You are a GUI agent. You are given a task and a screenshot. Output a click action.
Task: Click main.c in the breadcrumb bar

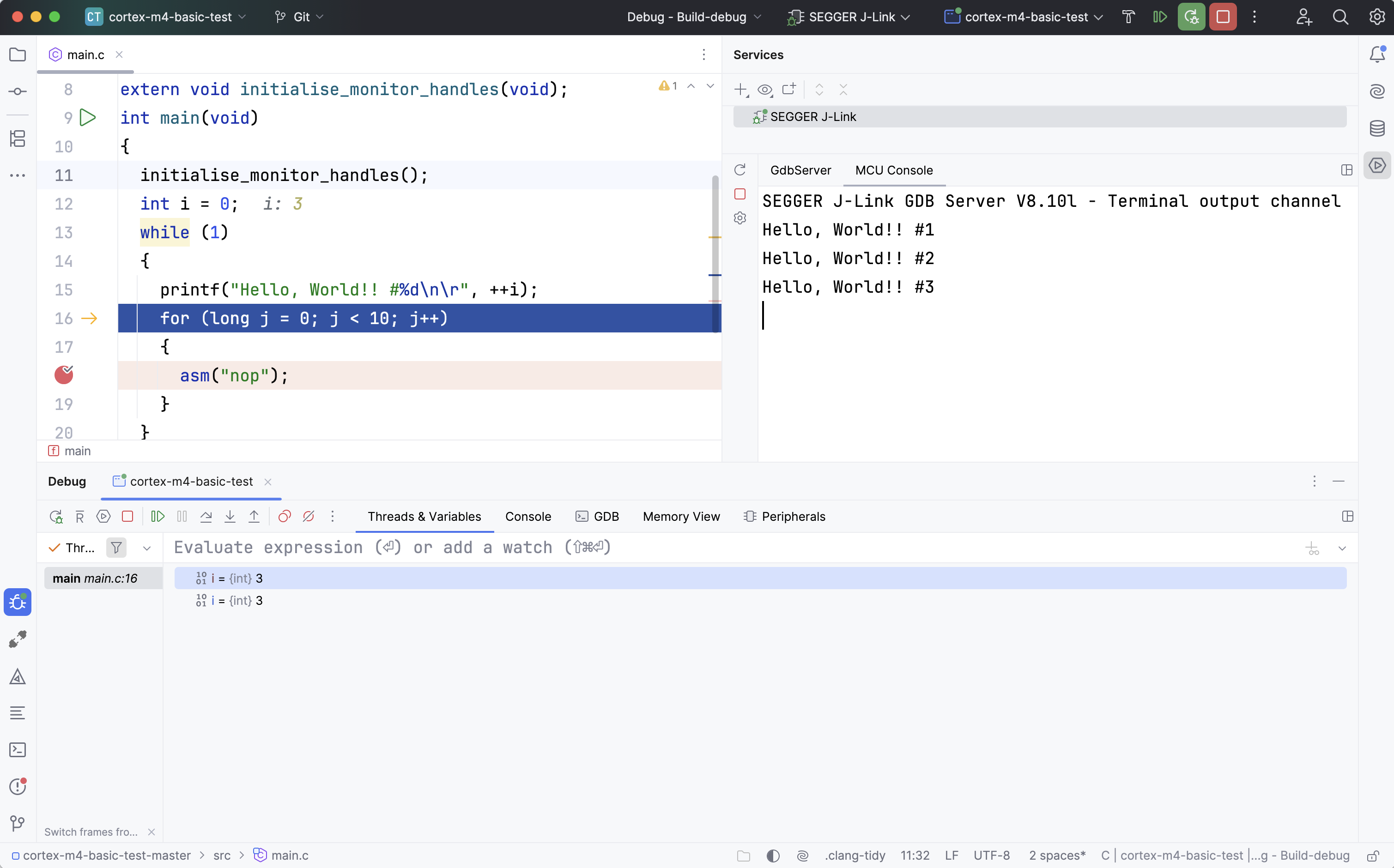289,856
